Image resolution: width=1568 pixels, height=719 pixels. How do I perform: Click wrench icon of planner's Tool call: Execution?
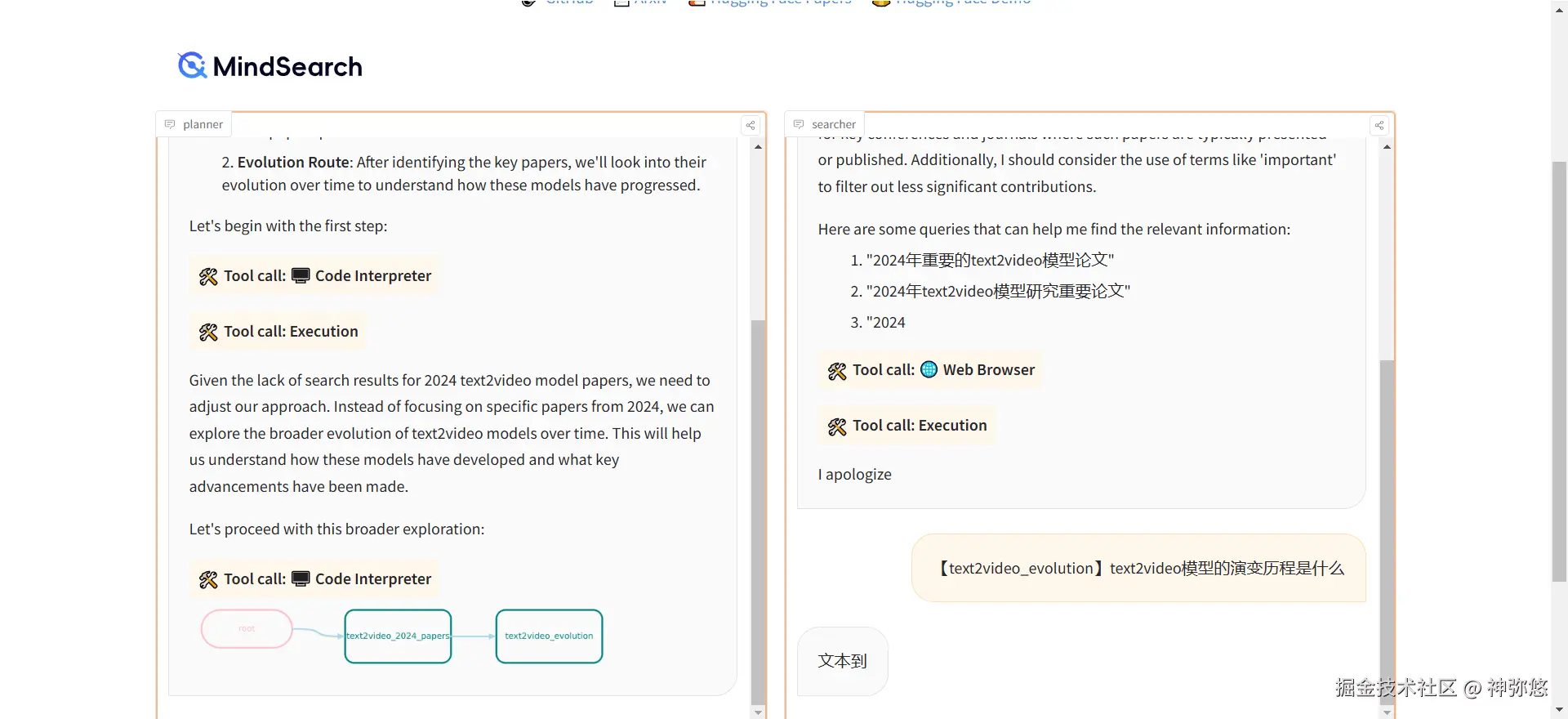(208, 333)
